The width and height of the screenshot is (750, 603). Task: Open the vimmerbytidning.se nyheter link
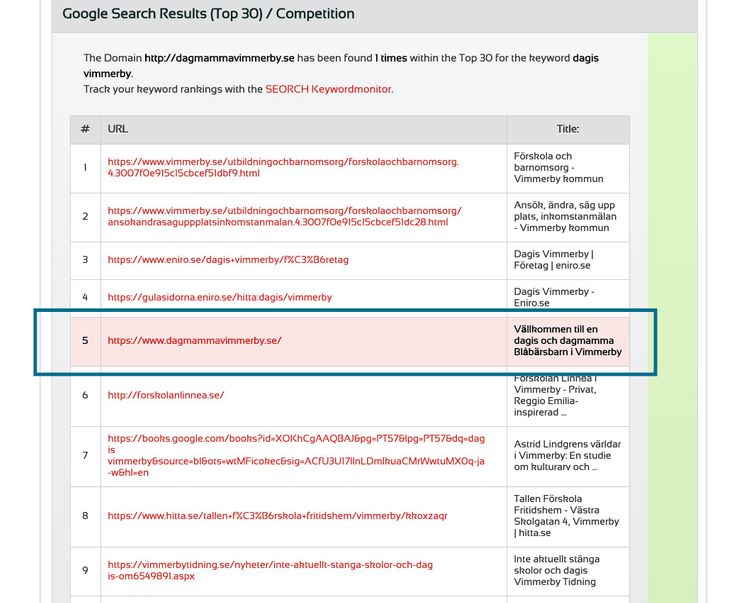[x=270, y=570]
